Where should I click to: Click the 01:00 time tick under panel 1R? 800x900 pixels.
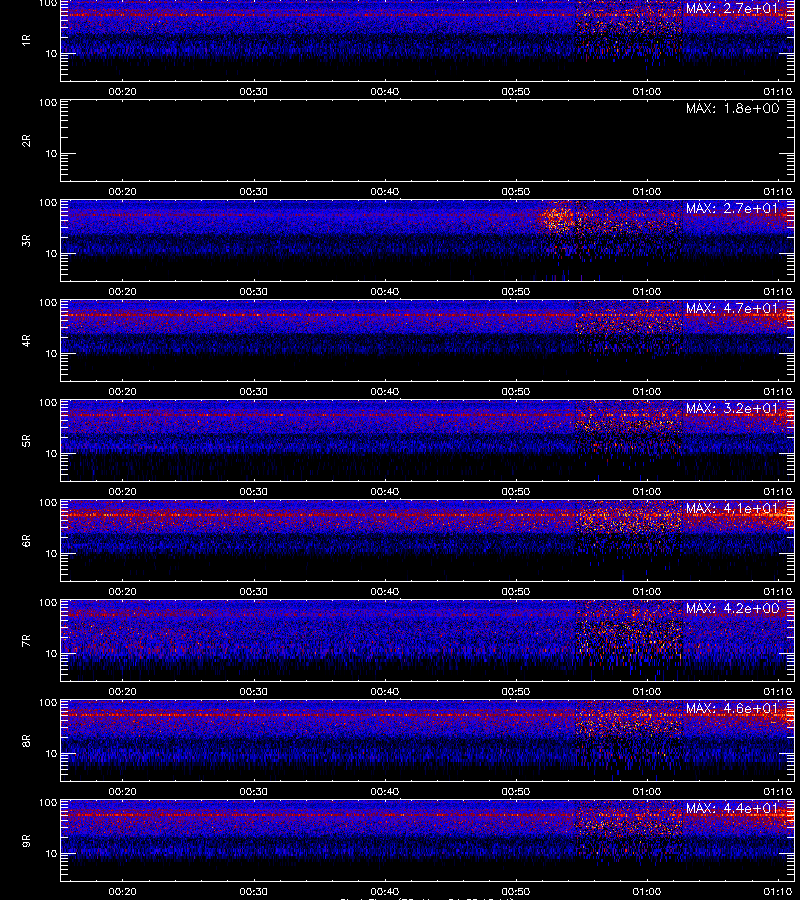(647, 91)
